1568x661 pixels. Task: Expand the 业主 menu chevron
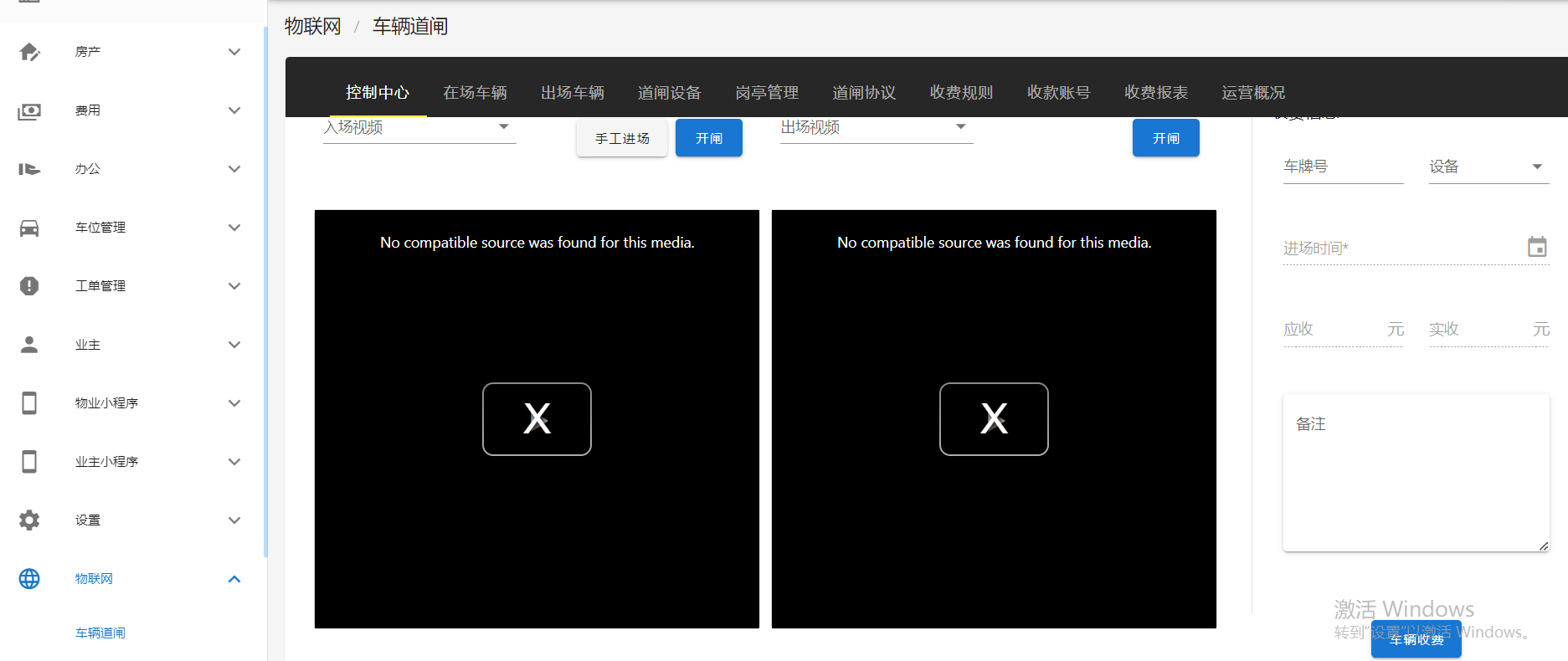(x=234, y=345)
